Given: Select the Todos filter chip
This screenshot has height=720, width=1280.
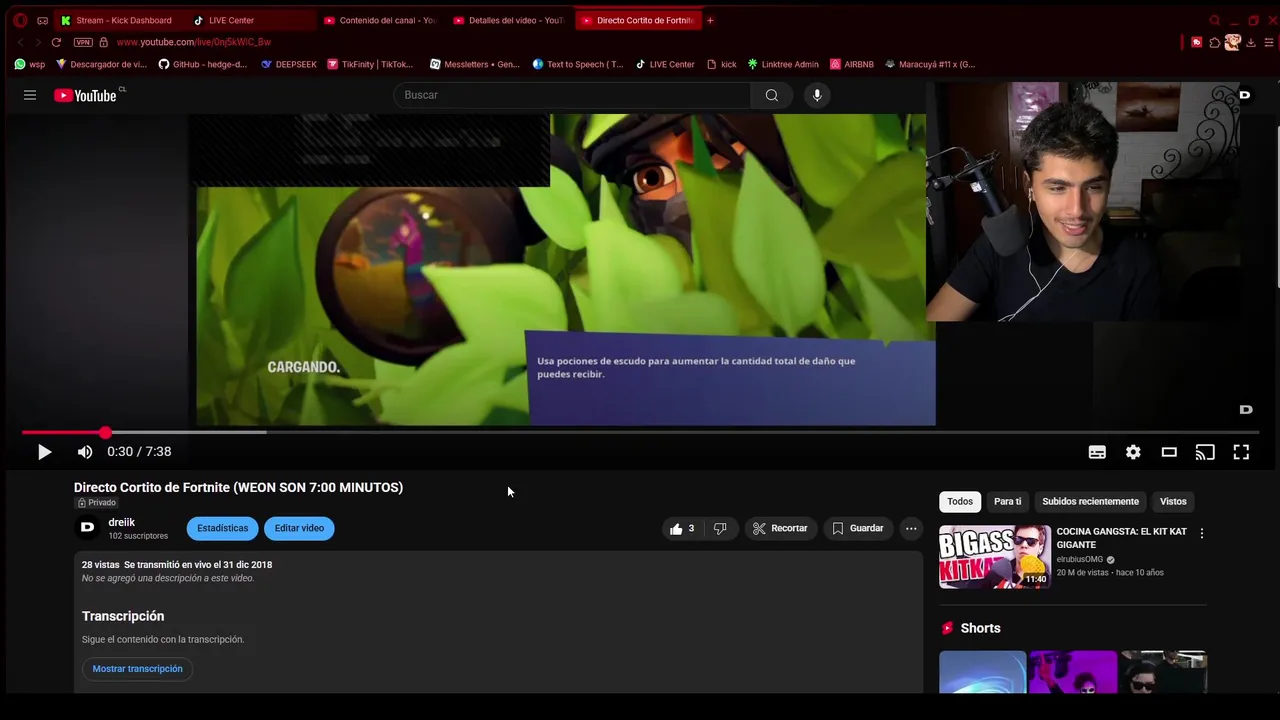Looking at the screenshot, I should [x=960, y=502].
